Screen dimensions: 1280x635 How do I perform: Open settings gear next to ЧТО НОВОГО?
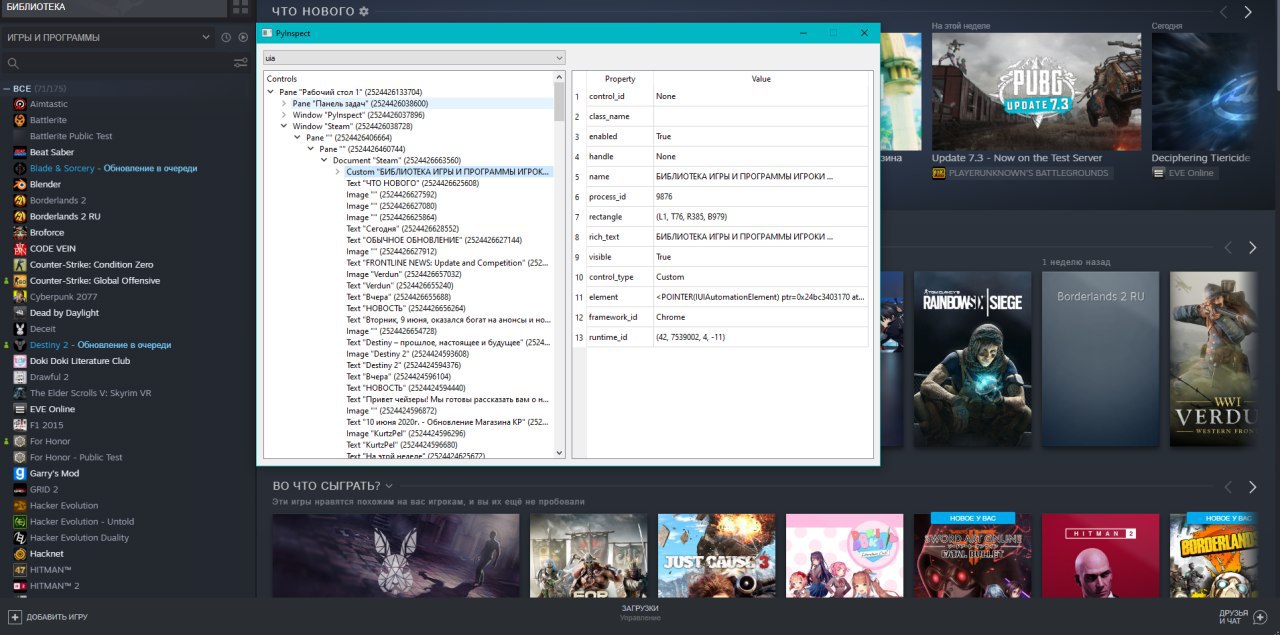pyautogui.click(x=364, y=12)
